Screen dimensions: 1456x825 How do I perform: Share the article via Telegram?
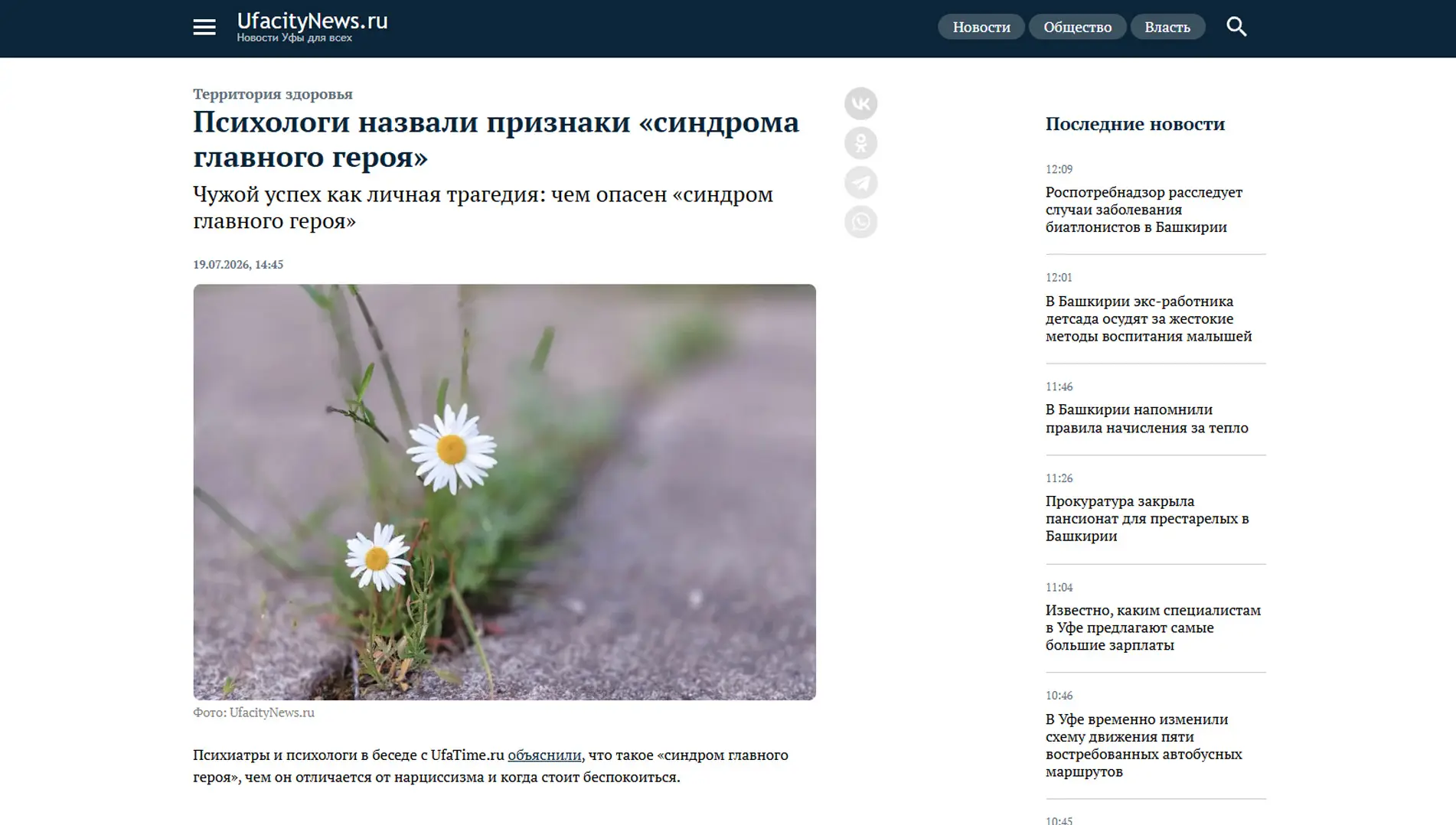click(860, 183)
